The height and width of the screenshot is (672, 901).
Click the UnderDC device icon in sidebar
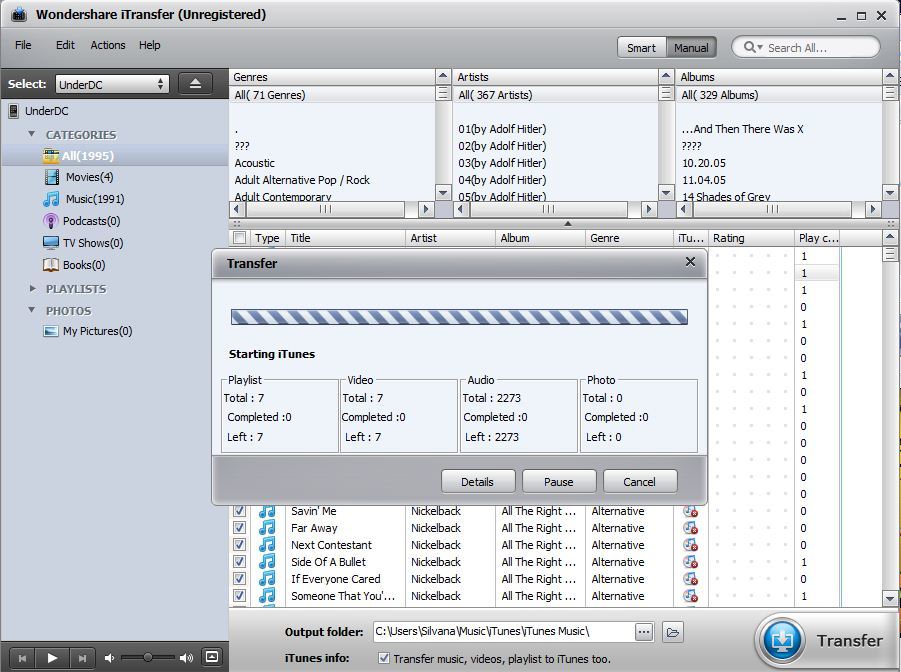[13, 111]
